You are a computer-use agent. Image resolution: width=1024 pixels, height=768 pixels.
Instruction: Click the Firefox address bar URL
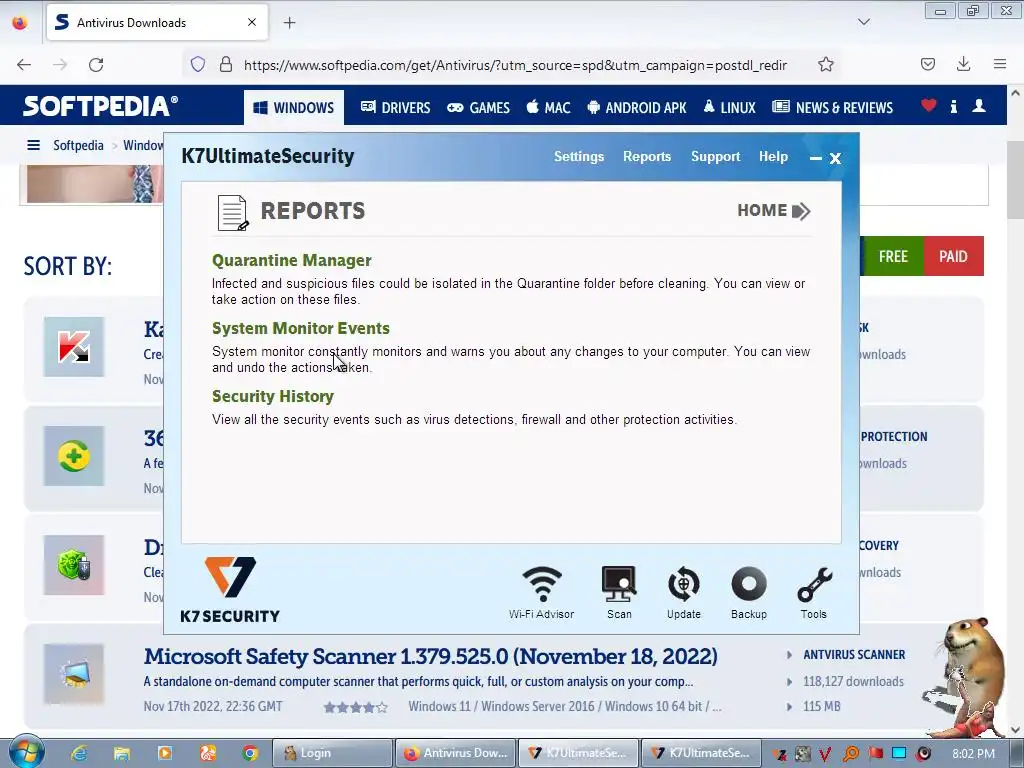point(515,65)
